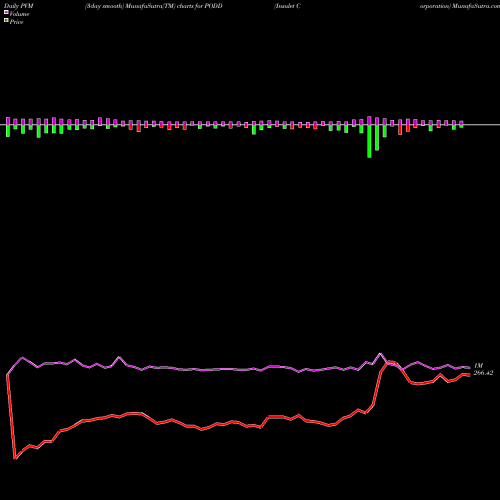Click the peak of the magenta volume line

(380, 353)
